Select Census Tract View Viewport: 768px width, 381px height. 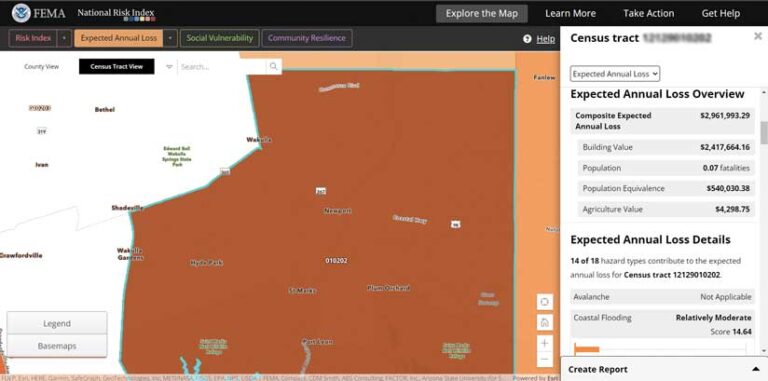[x=117, y=67]
